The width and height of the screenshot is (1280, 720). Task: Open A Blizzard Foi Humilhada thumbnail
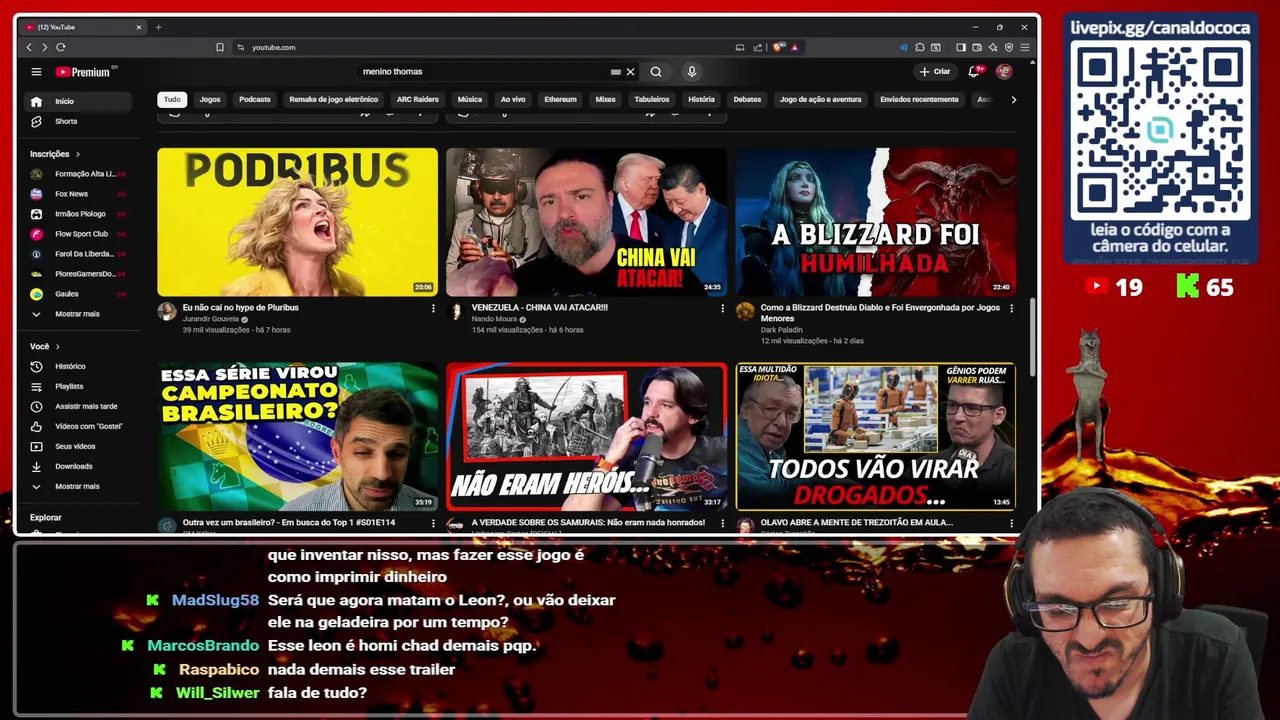(875, 222)
